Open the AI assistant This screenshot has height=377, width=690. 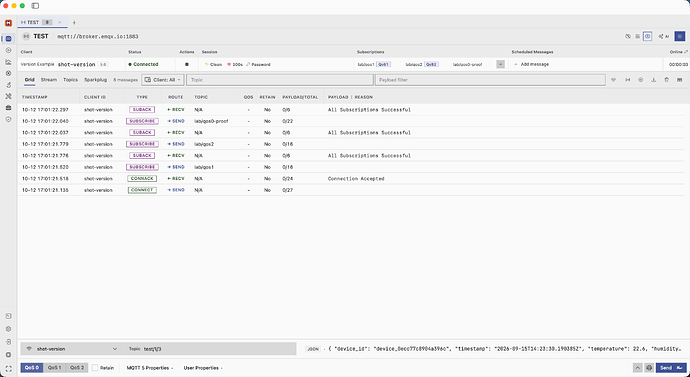pyautogui.click(x=664, y=37)
